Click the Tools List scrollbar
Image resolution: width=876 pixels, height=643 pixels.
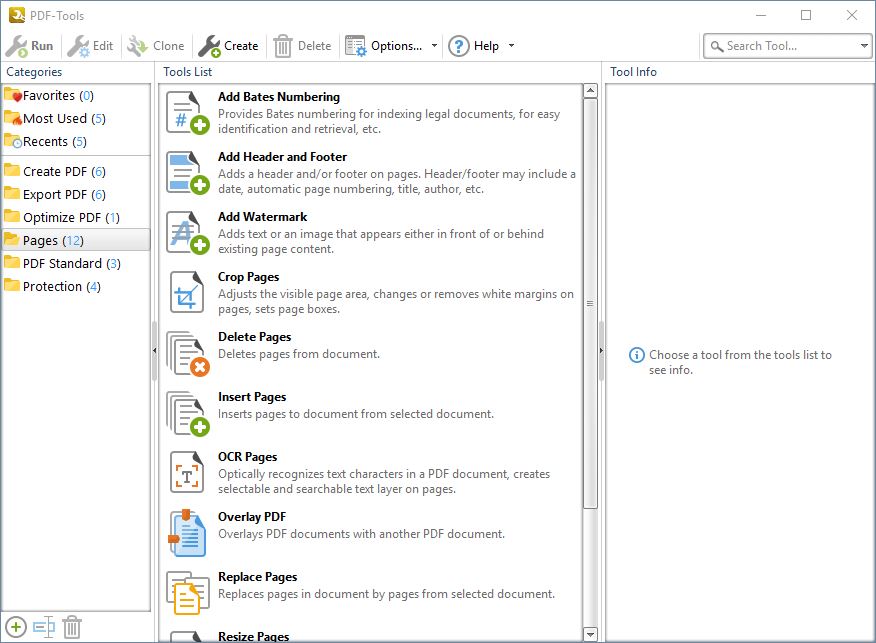tap(589, 300)
